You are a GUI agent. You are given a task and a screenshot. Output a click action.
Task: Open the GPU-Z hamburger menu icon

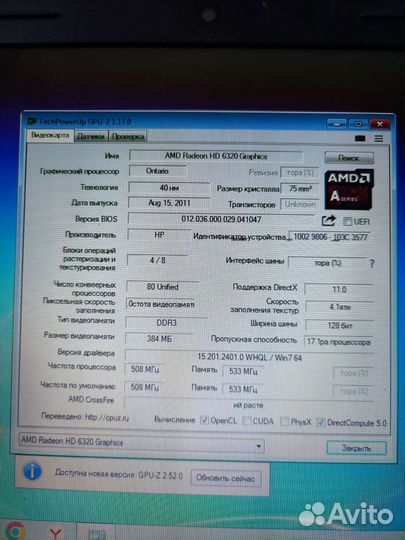[x=378, y=138]
